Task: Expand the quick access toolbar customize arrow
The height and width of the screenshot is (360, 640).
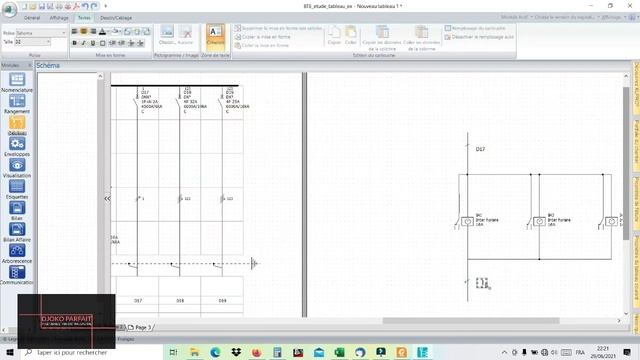Action: [106, 6]
